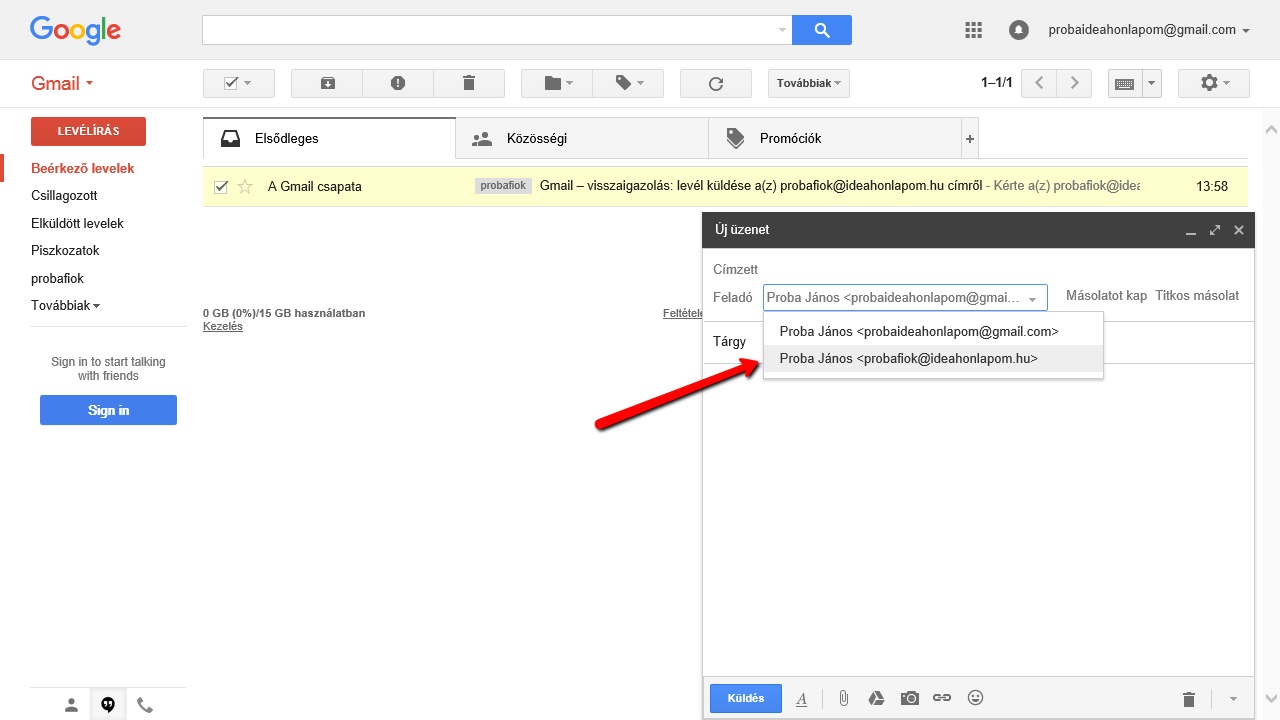Switch to the Promóciók tab
This screenshot has height=720, width=1280.
tap(835, 139)
